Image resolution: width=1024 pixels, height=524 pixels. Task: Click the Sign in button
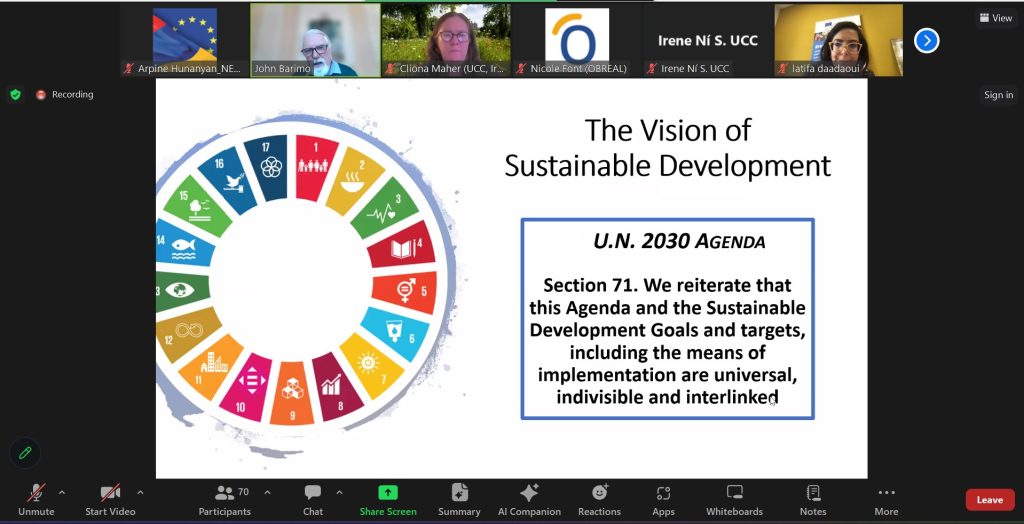click(x=998, y=95)
